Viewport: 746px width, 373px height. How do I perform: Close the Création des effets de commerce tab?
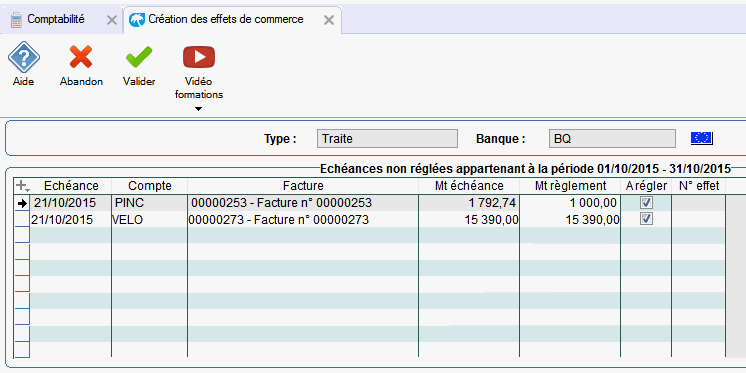329,20
